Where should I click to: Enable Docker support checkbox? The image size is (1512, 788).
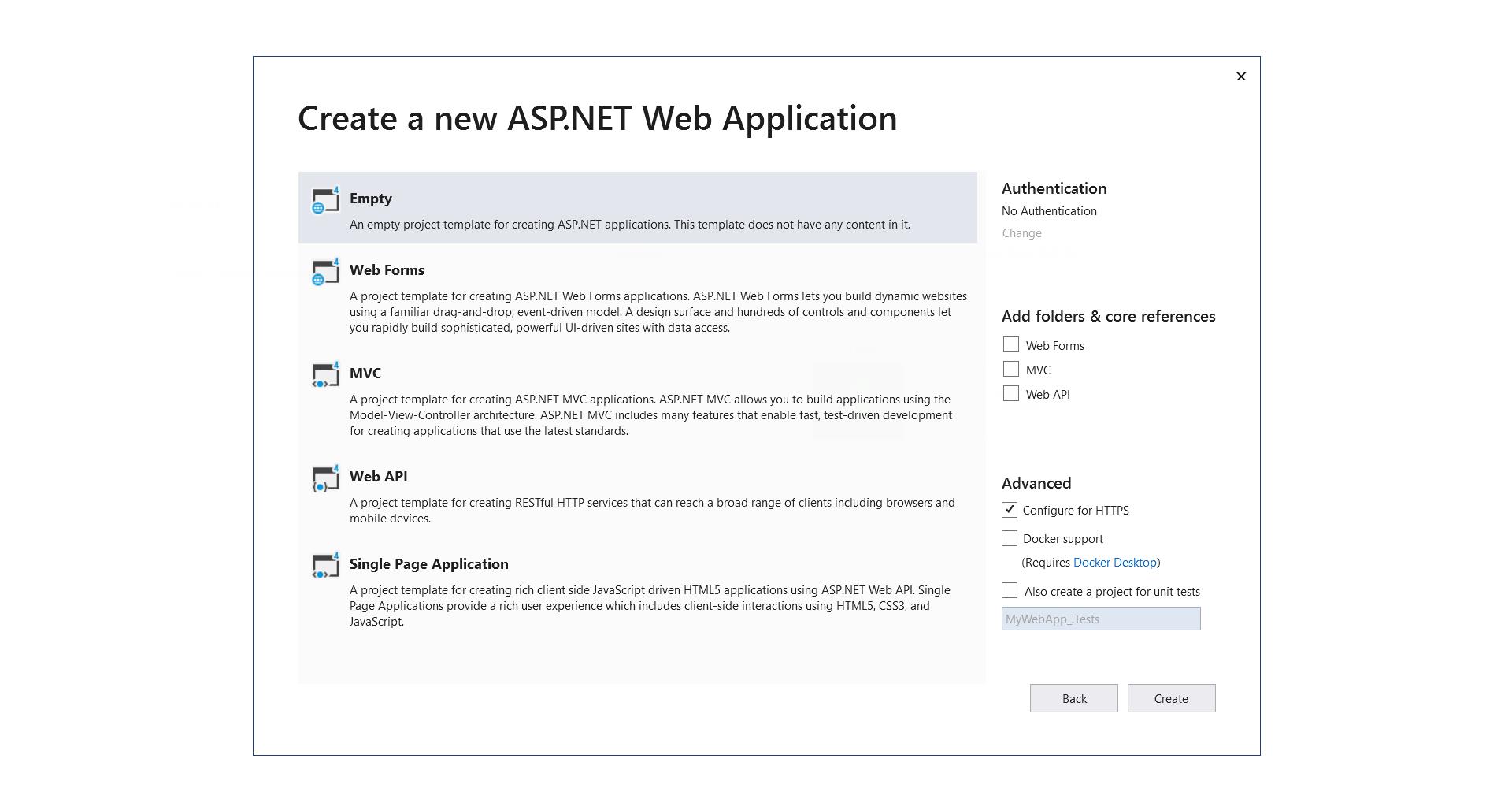[x=1010, y=538]
